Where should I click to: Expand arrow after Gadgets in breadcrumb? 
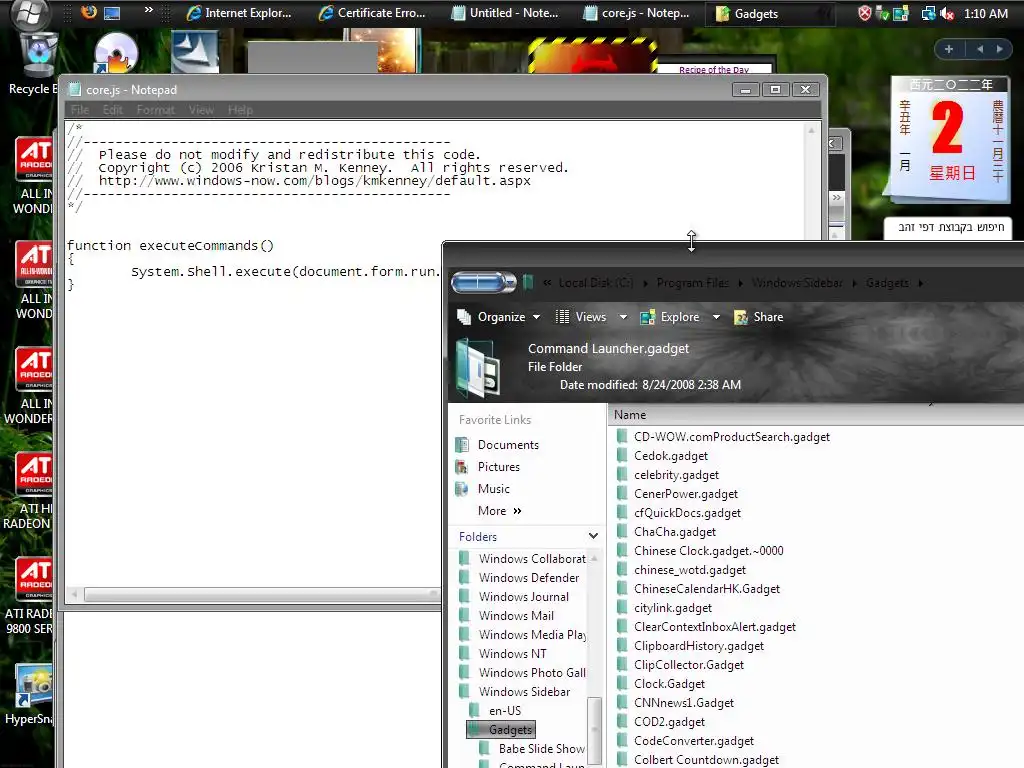tap(921, 283)
